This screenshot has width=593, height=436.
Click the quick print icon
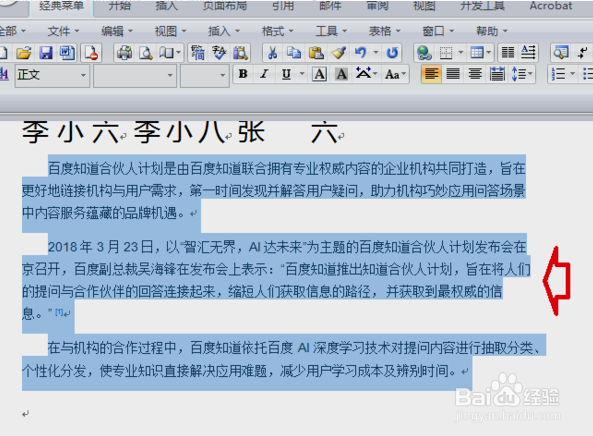point(124,53)
